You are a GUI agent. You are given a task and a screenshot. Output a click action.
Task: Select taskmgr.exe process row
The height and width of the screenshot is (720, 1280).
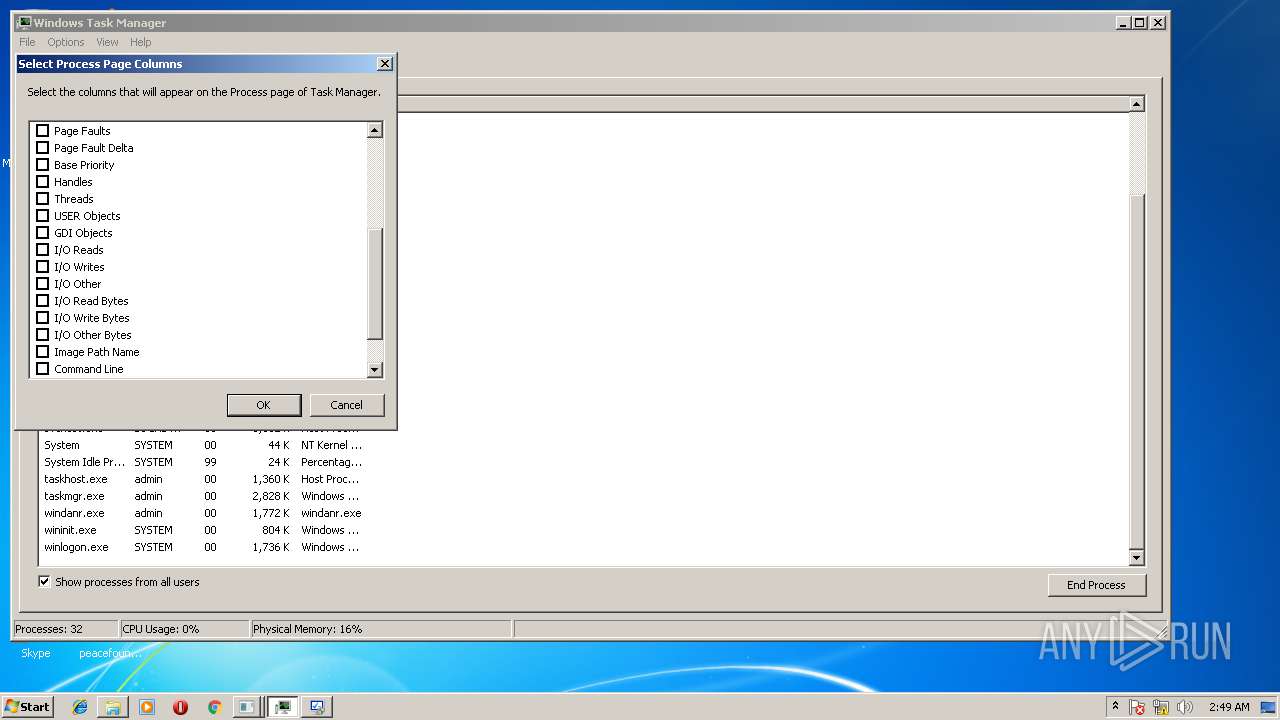tap(203, 496)
